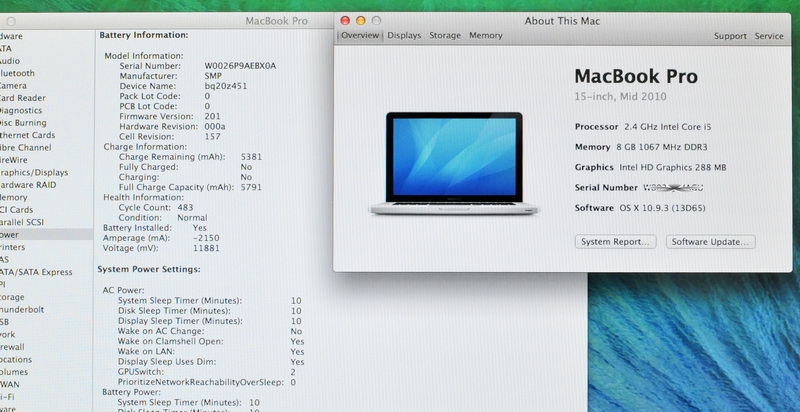Select Storage in the System Report sidebar
This screenshot has height=412, width=800.
point(12,297)
